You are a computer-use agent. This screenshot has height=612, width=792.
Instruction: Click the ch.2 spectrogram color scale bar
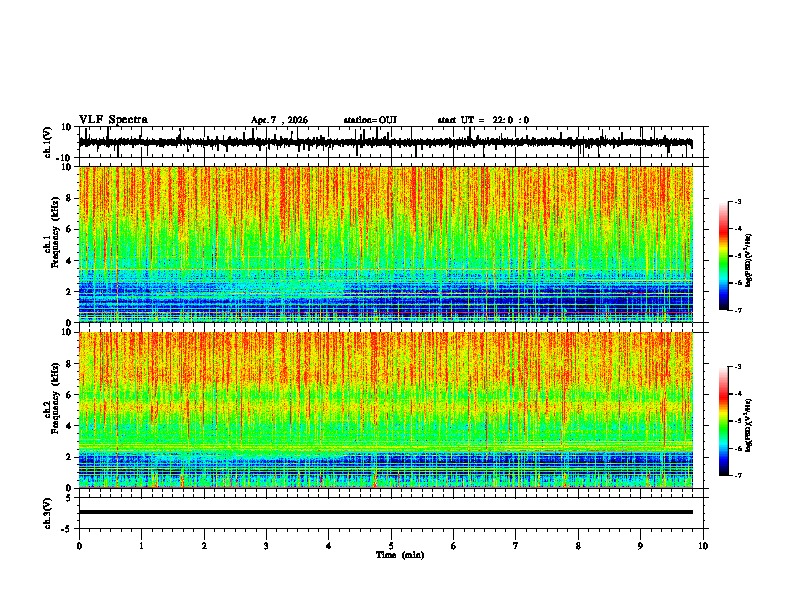point(723,421)
